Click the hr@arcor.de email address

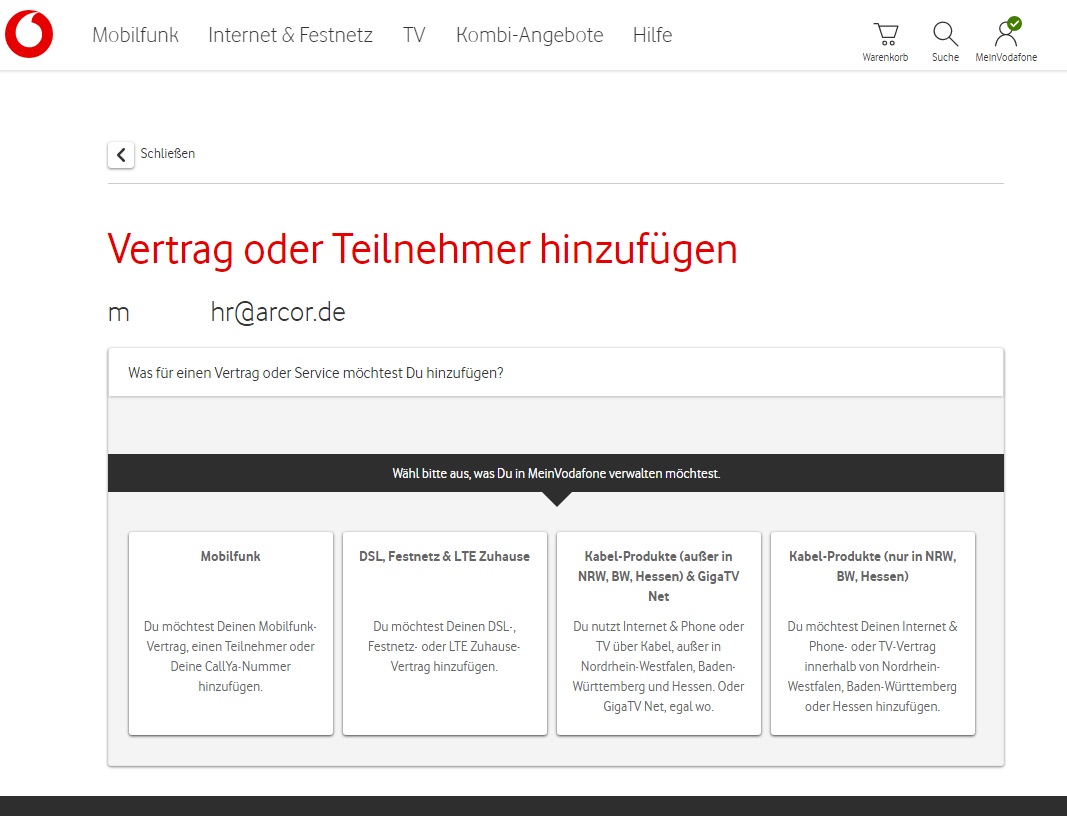[x=278, y=311]
